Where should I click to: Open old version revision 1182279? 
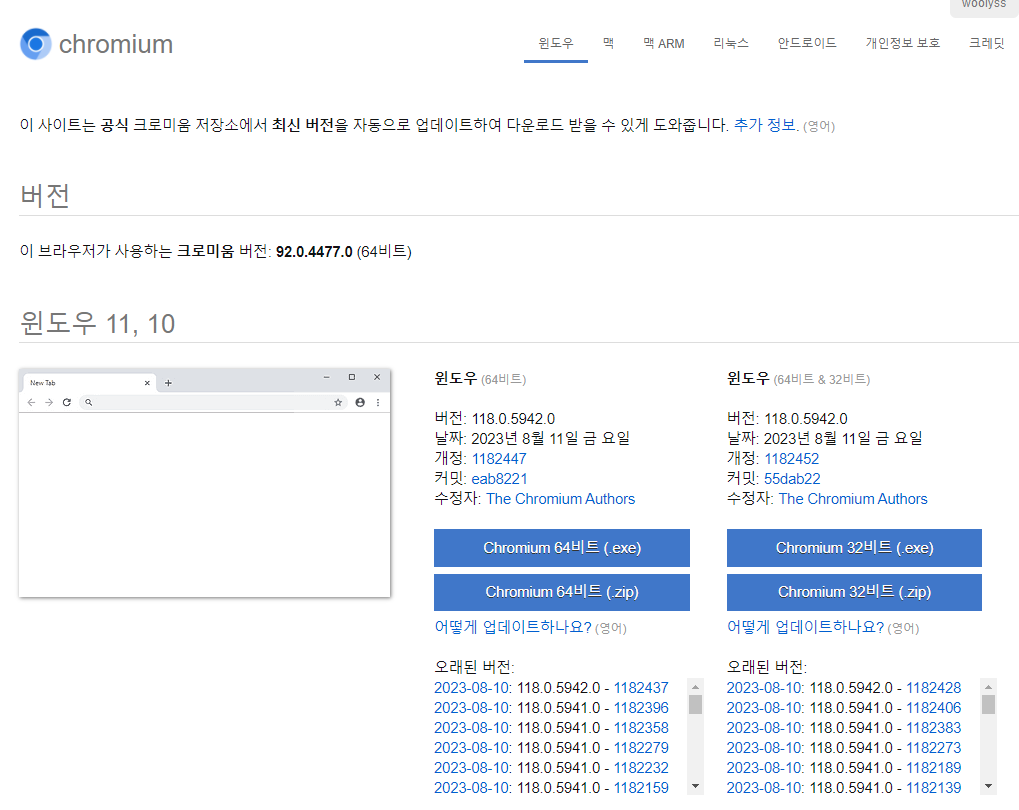click(x=641, y=748)
